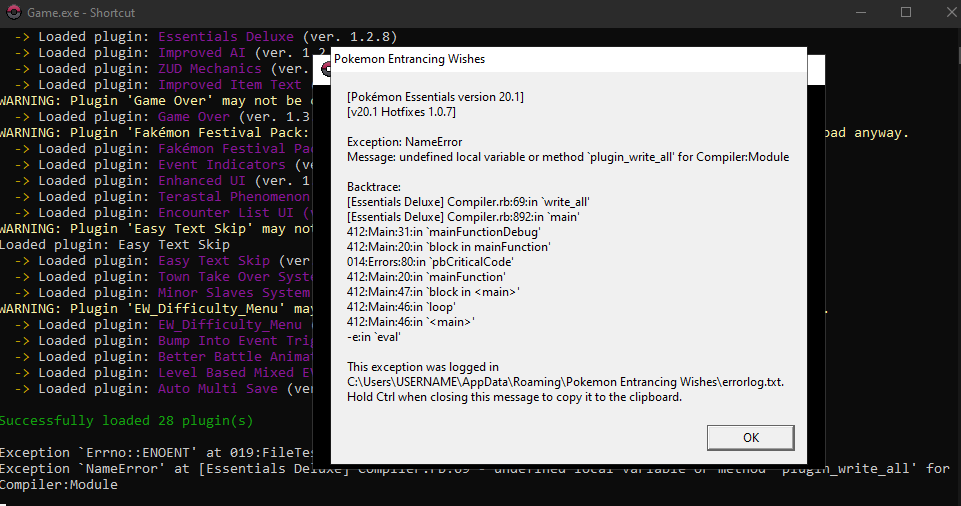Click the Pokemon Entrancing Wishes dialog title
This screenshot has width=961, height=506.
[x=409, y=59]
